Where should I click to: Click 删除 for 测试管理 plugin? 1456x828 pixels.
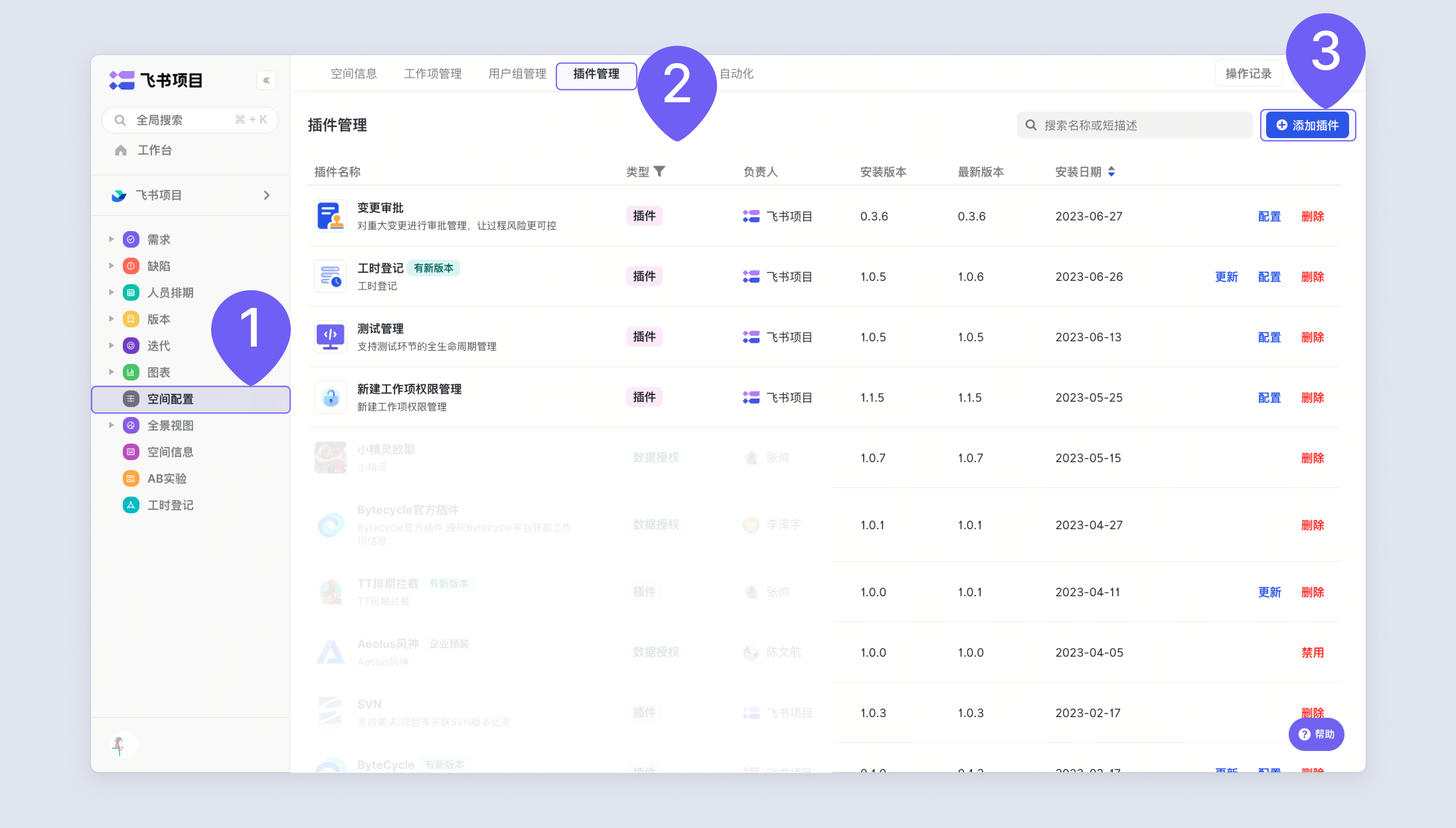[1313, 337]
